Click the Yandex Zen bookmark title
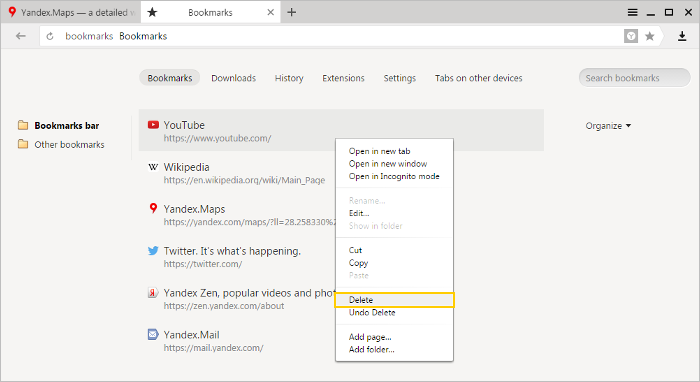Viewport: 700px width, 382px height. 249,293
